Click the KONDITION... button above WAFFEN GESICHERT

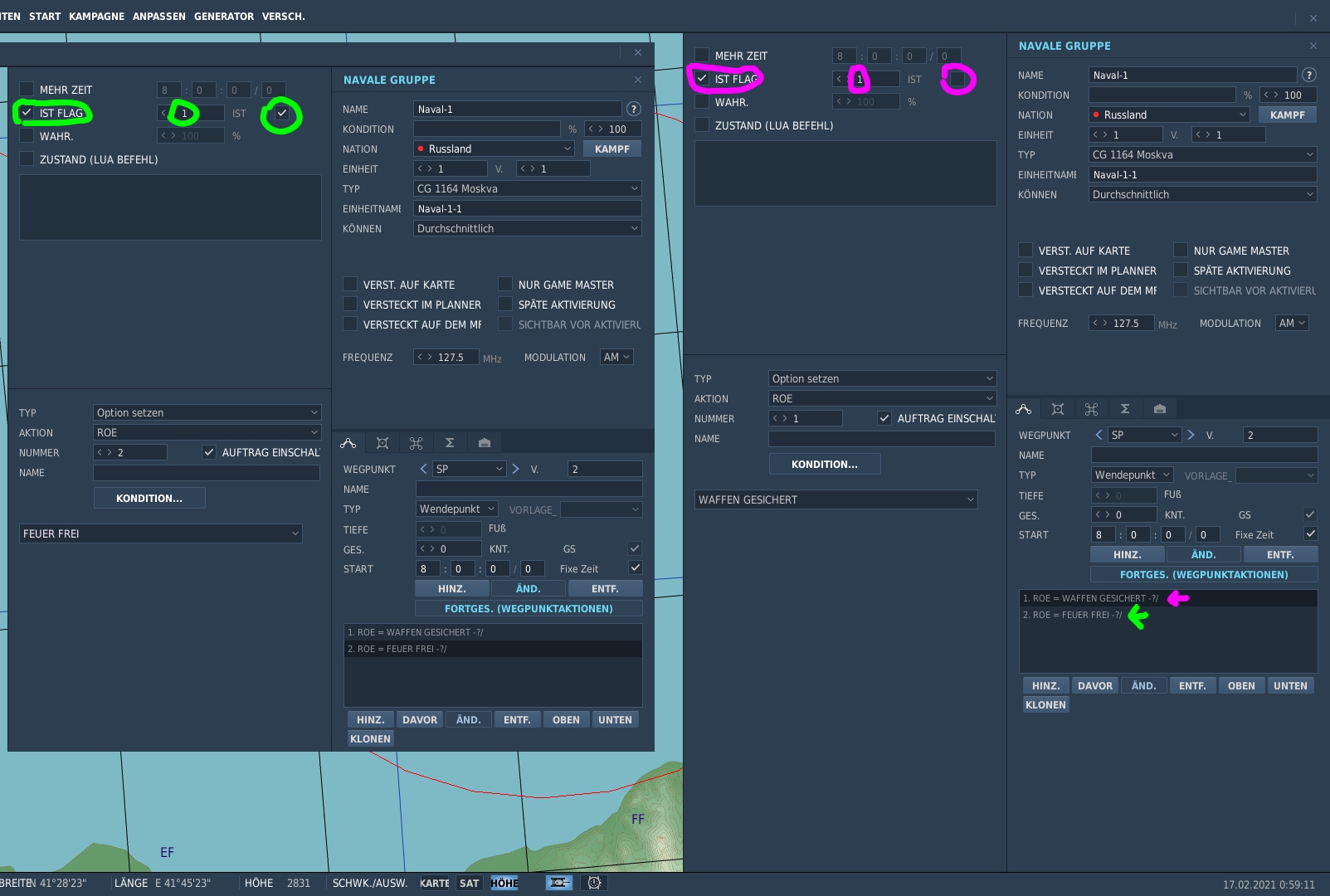tap(825, 465)
